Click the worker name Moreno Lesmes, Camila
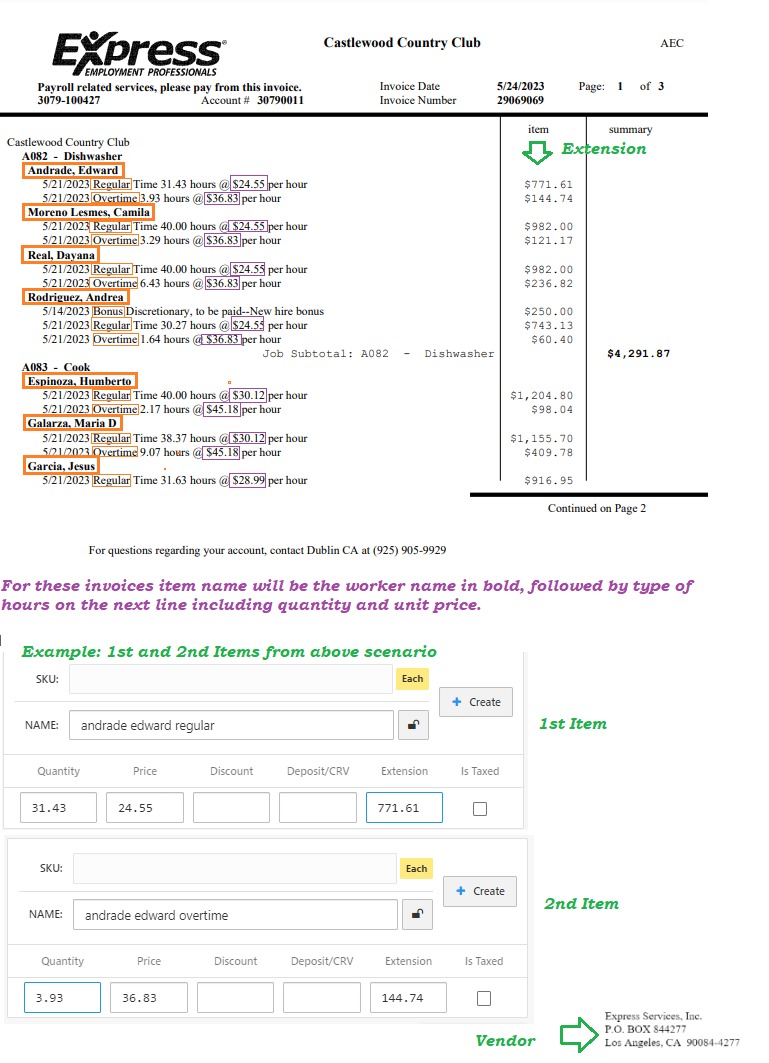This screenshot has height=1063, width=769. 88,212
